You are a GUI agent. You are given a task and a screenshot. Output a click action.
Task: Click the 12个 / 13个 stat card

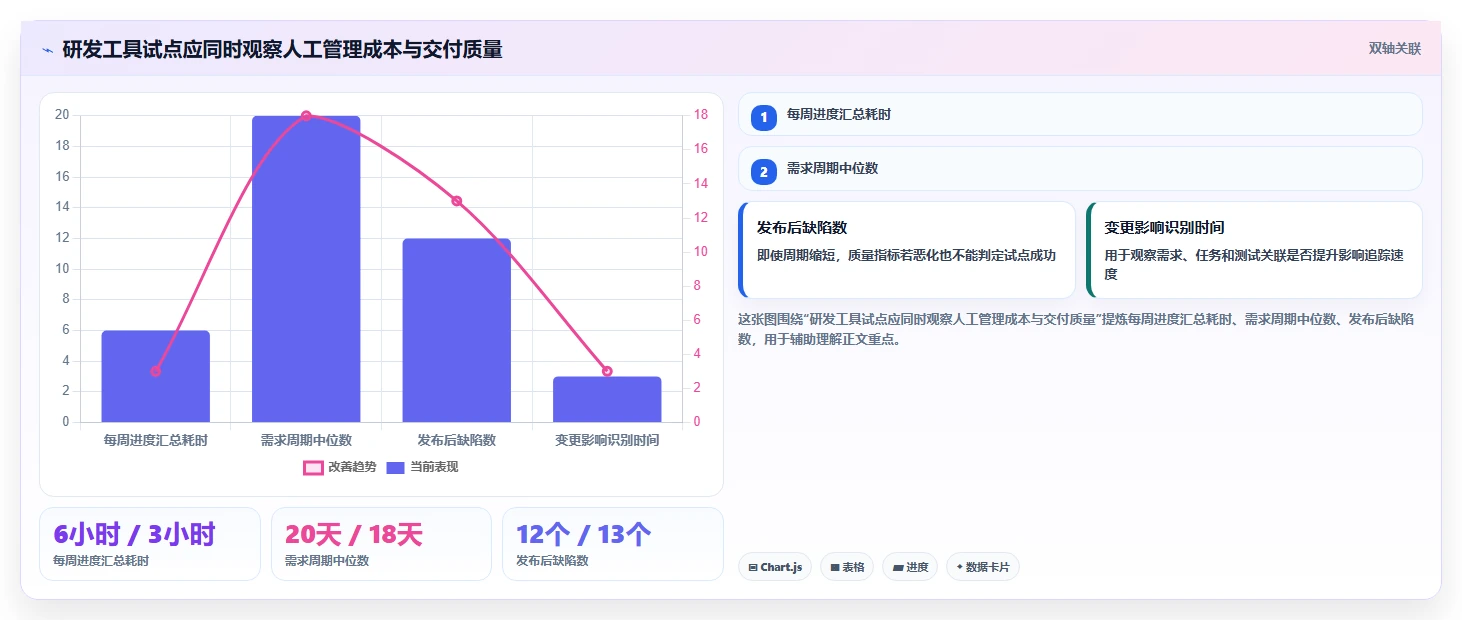click(x=612, y=544)
